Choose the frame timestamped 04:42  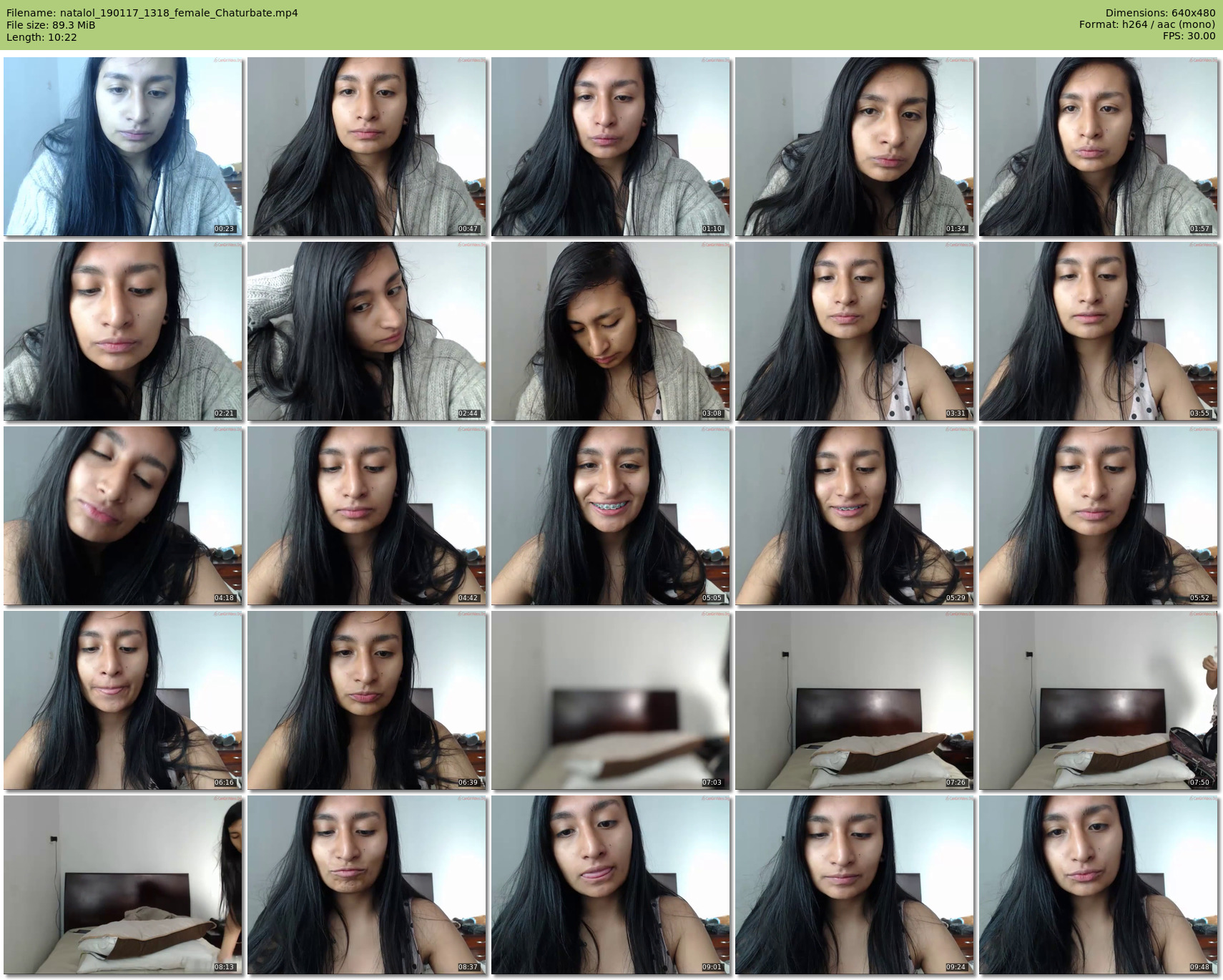367,516
